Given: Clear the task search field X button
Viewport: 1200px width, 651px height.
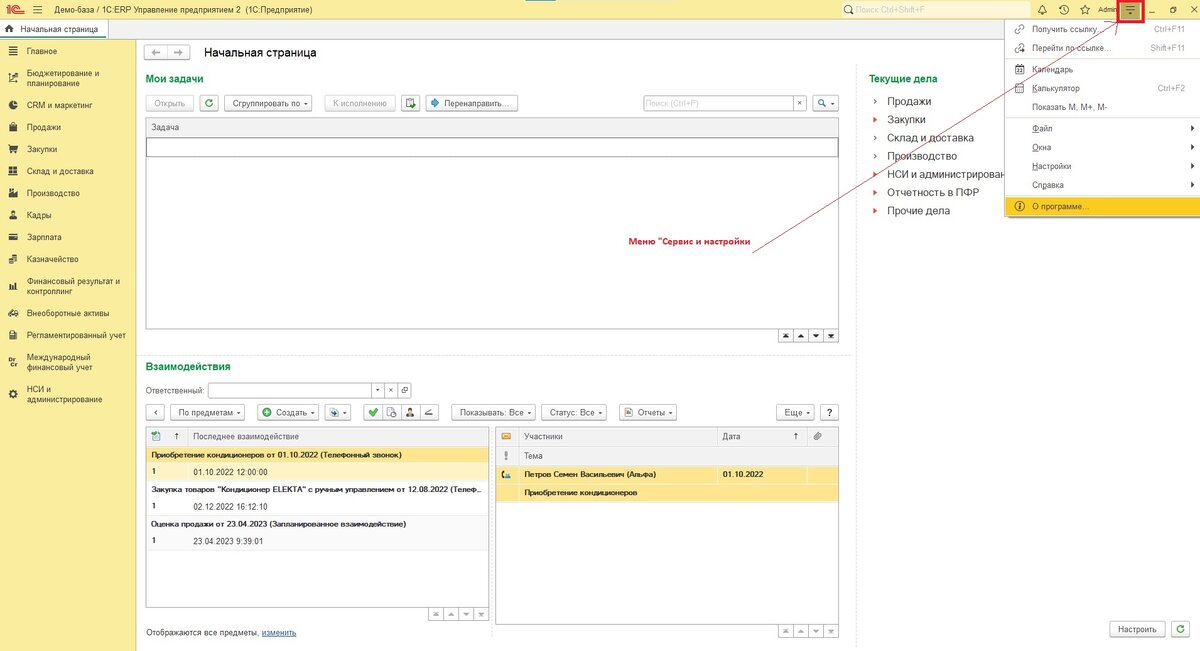Looking at the screenshot, I should click(x=799, y=103).
